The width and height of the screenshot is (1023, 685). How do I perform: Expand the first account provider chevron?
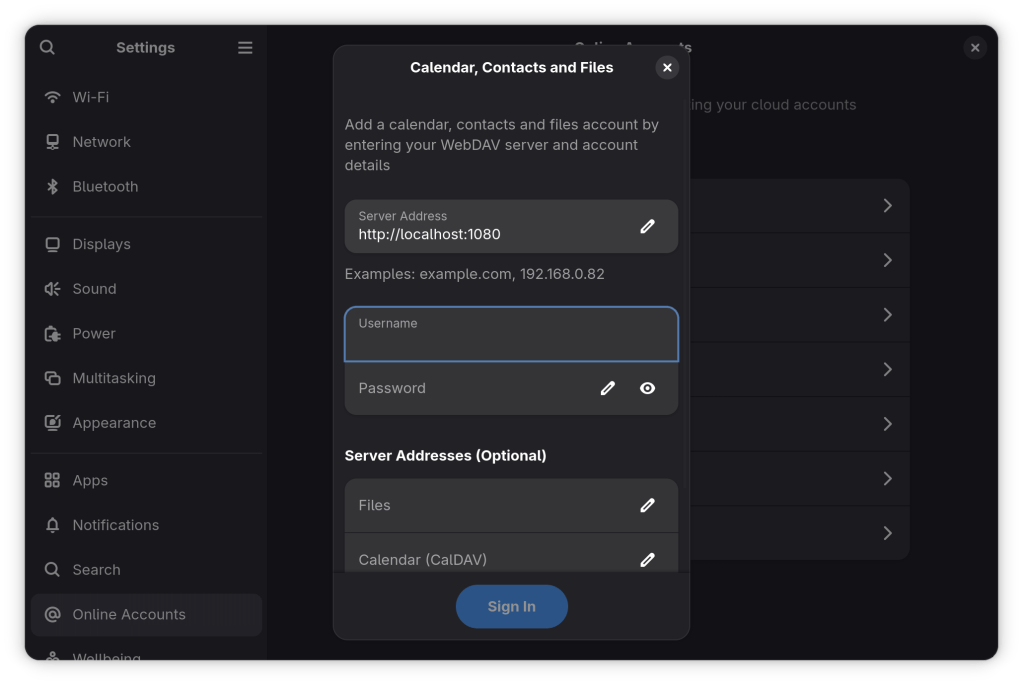(x=887, y=205)
